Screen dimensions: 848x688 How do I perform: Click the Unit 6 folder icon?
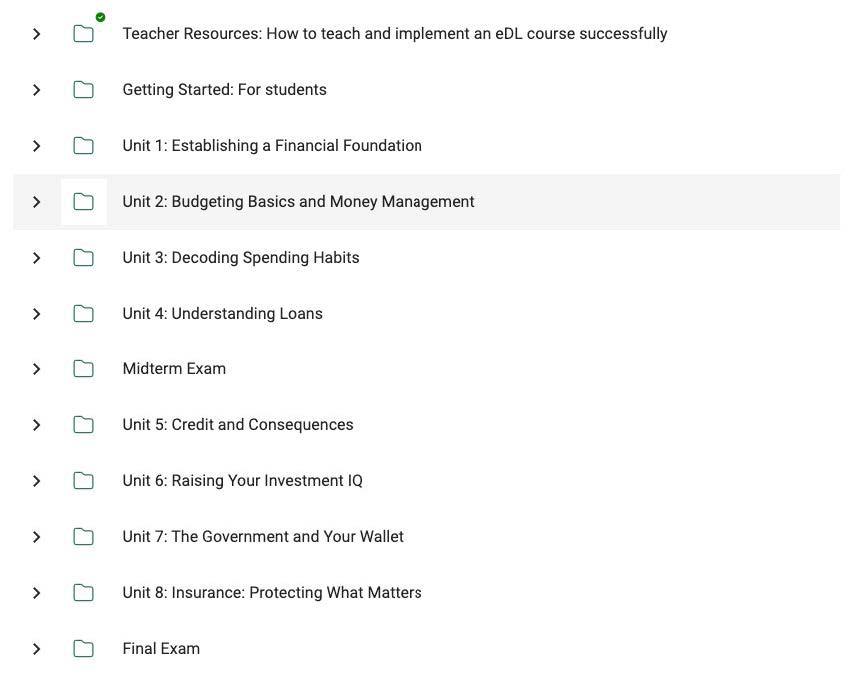84,481
